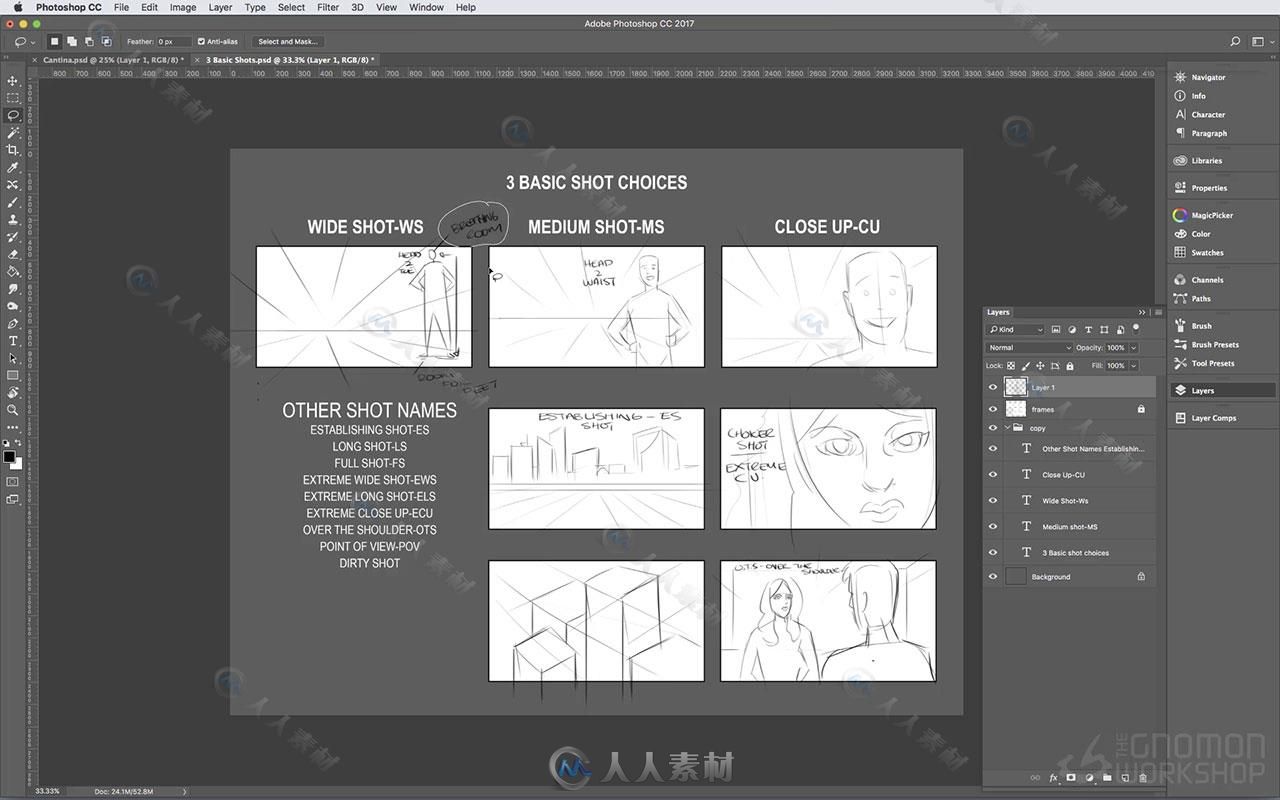Click Subtract from selection mode icon
This screenshot has width=1280, height=800.
coord(89,42)
